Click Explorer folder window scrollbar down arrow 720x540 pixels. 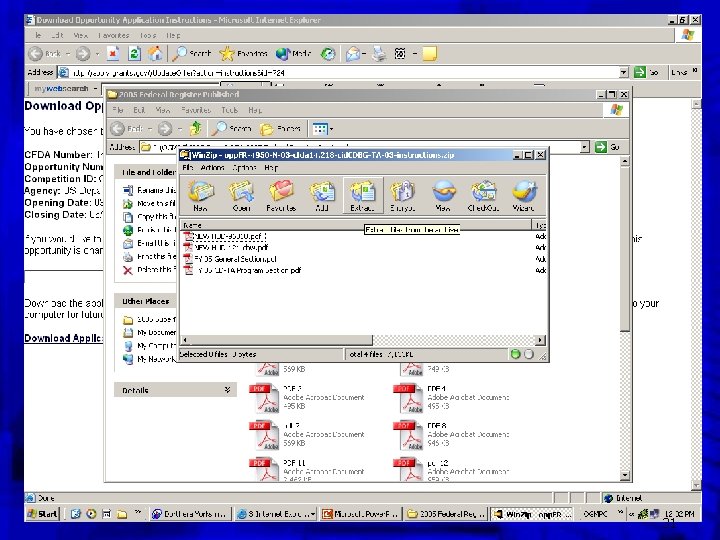pos(624,475)
